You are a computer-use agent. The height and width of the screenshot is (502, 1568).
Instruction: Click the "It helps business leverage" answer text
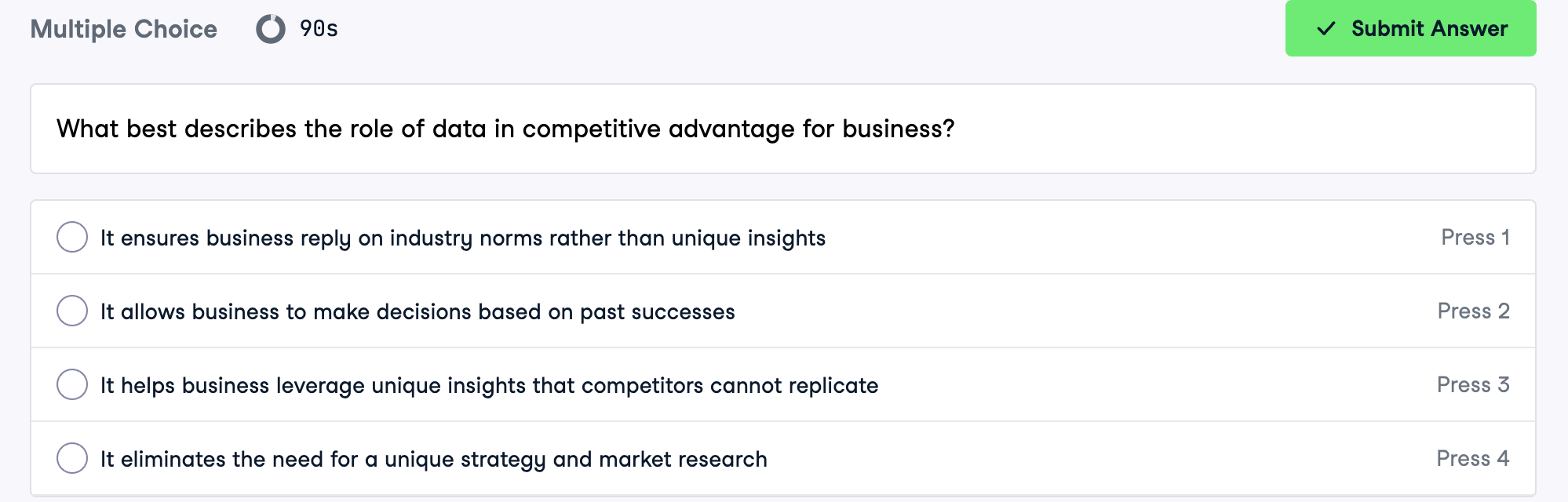(489, 385)
